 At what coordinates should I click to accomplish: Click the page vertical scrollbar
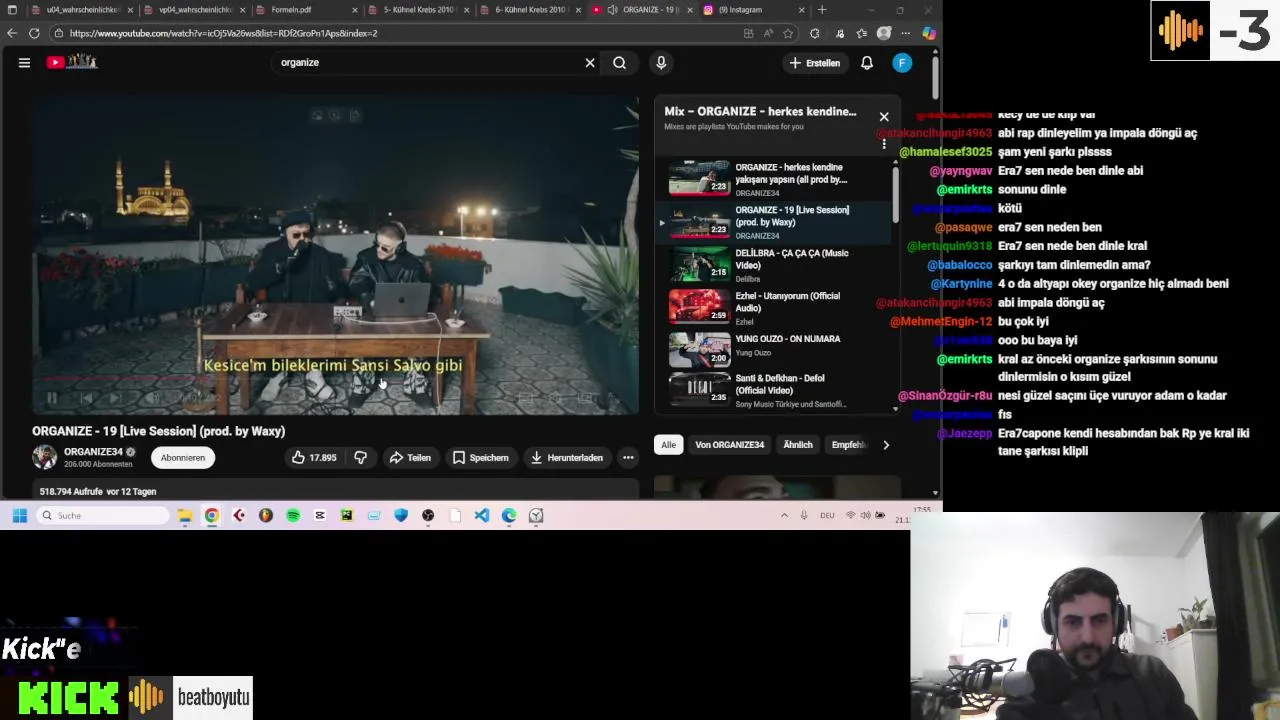tap(935, 80)
